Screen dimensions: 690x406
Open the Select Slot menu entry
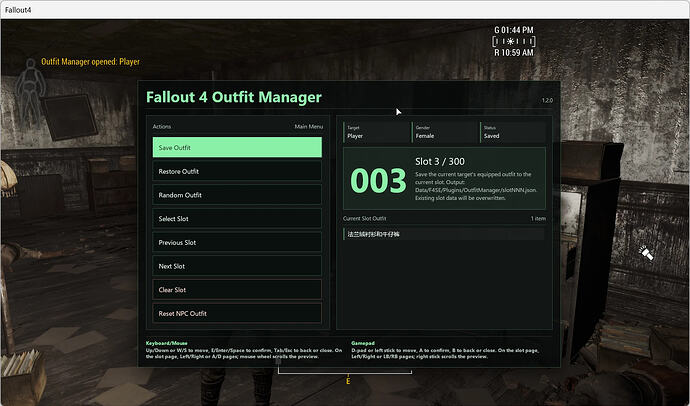(x=237, y=219)
